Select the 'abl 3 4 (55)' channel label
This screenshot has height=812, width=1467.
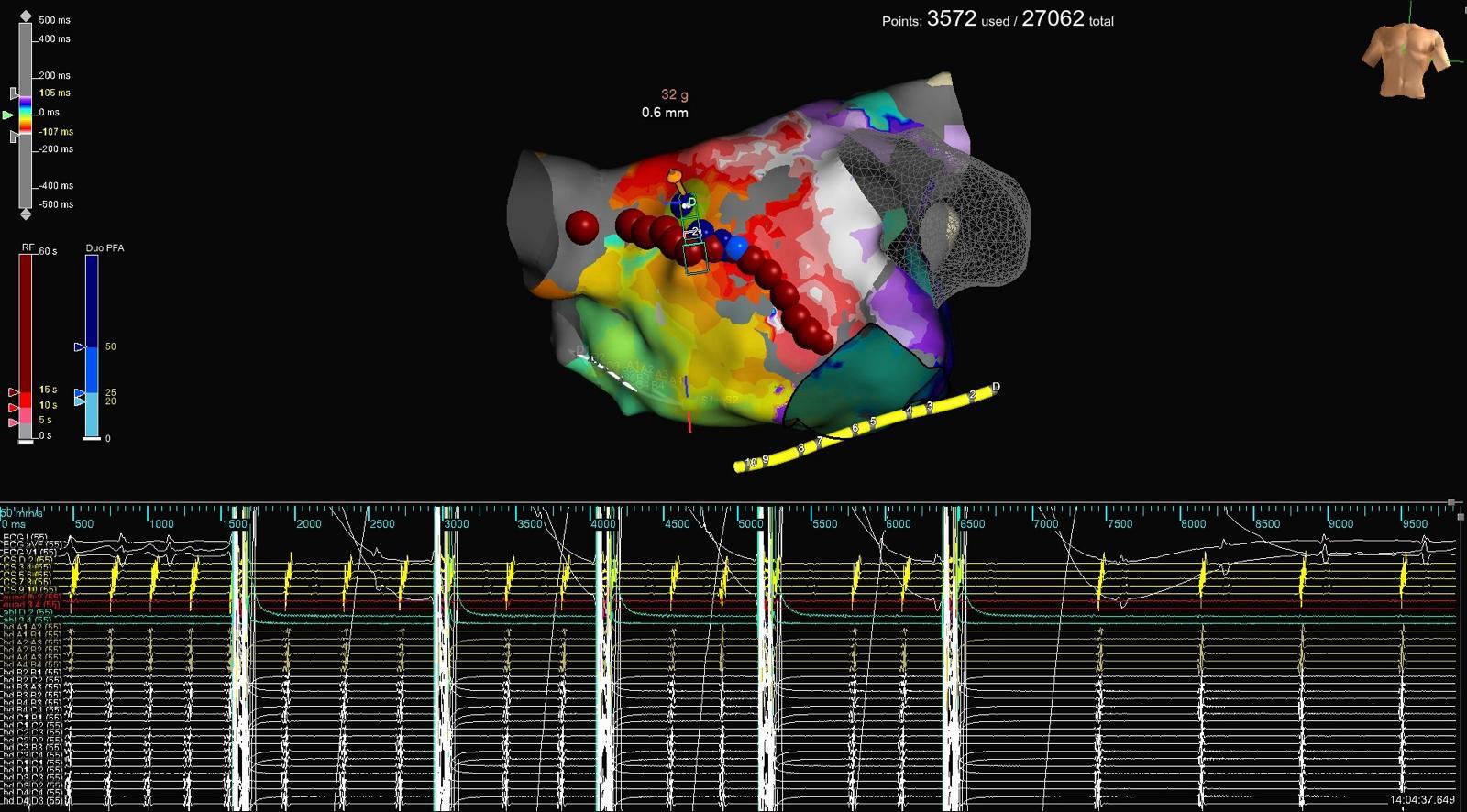coord(28,620)
